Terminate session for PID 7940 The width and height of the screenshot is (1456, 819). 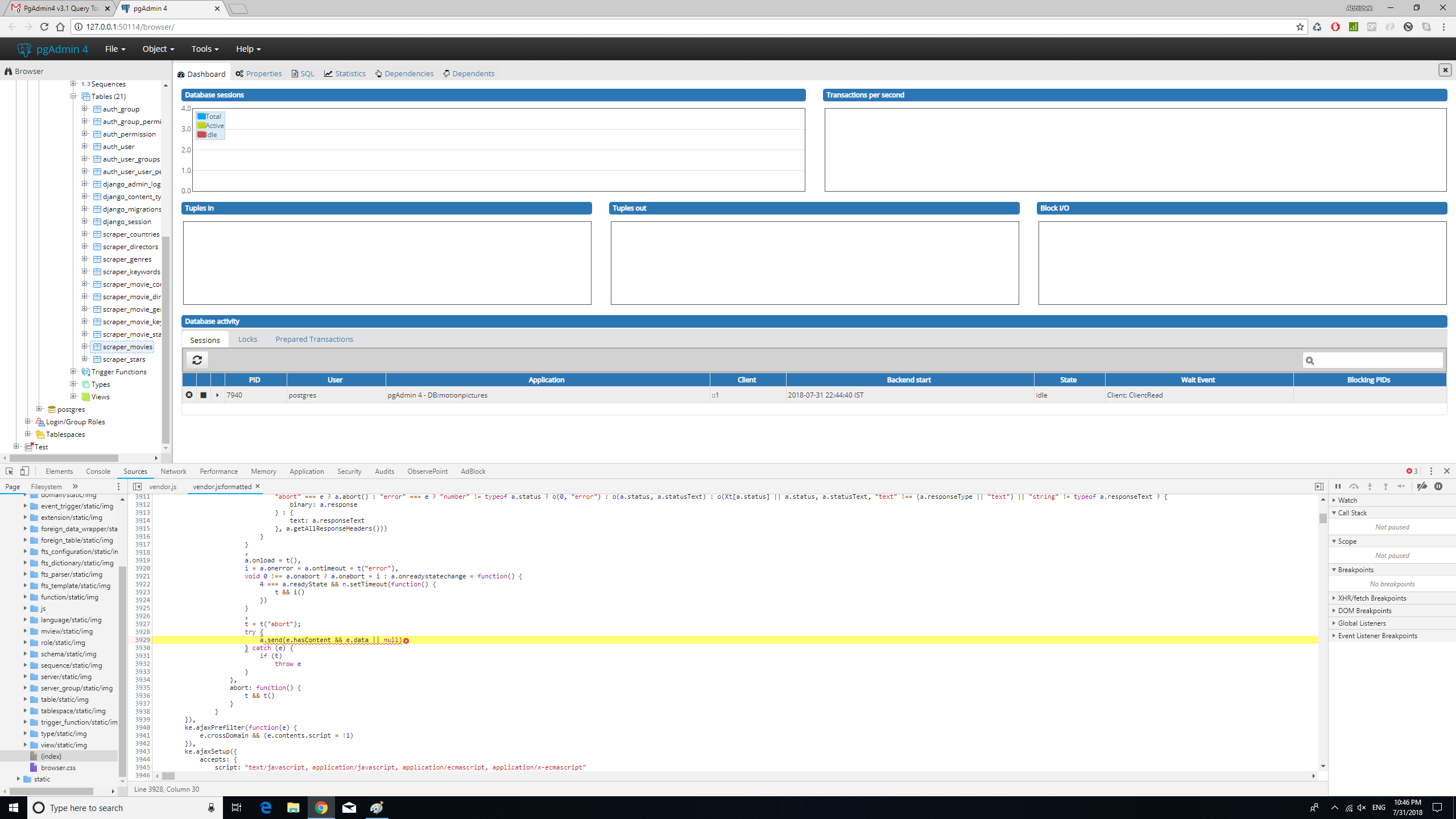coord(189,395)
